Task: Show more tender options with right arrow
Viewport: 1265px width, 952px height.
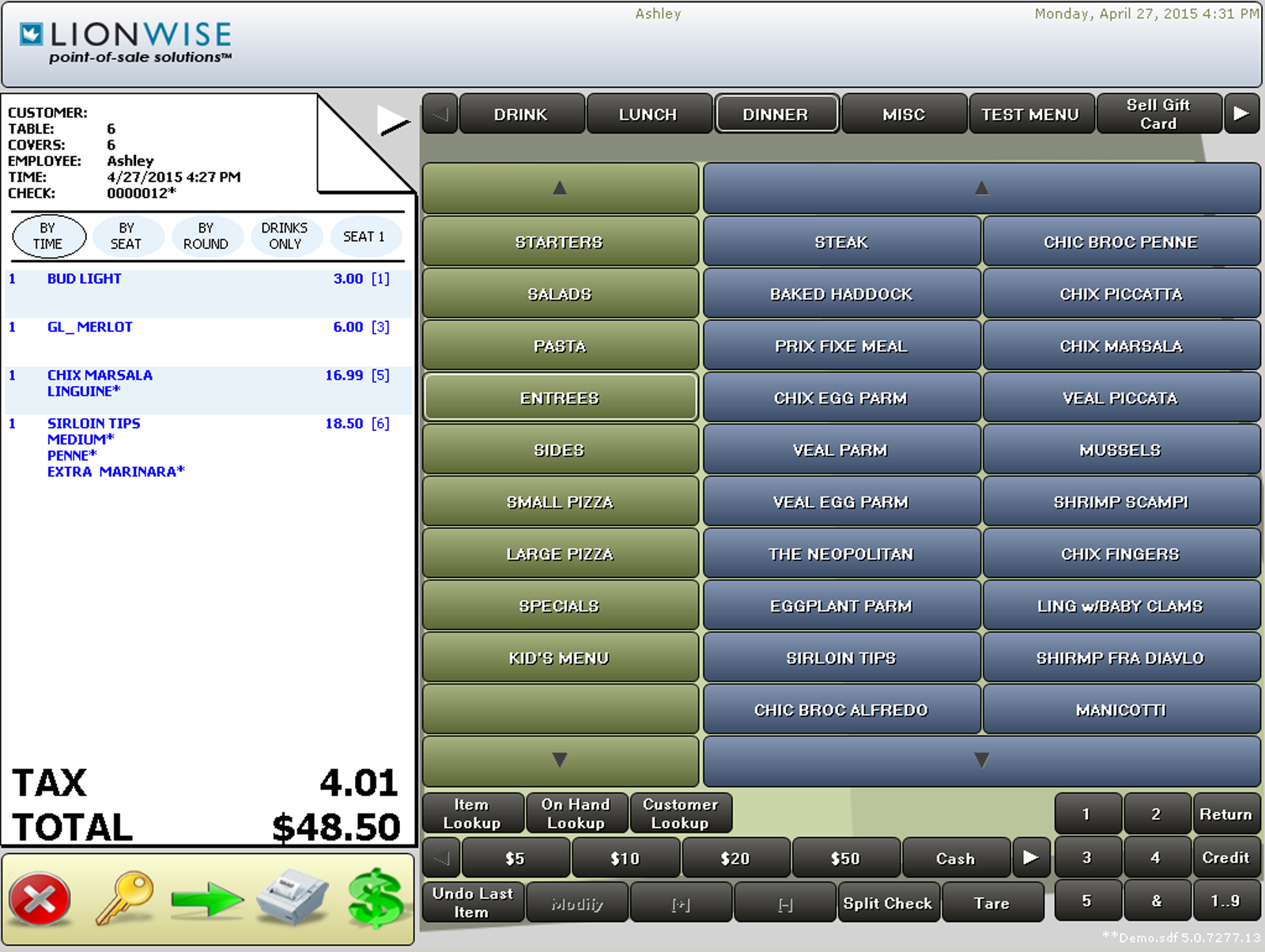Action: click(1030, 858)
